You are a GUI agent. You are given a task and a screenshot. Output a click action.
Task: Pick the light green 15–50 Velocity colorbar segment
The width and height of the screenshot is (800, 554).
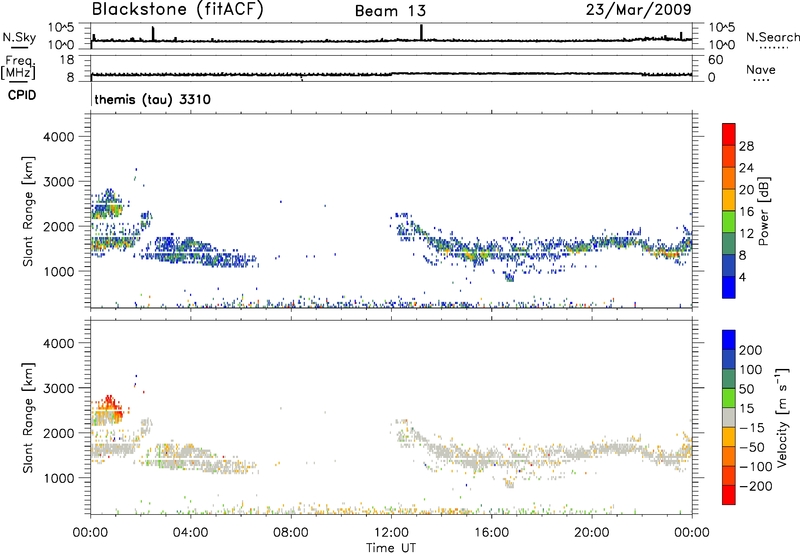click(x=729, y=398)
